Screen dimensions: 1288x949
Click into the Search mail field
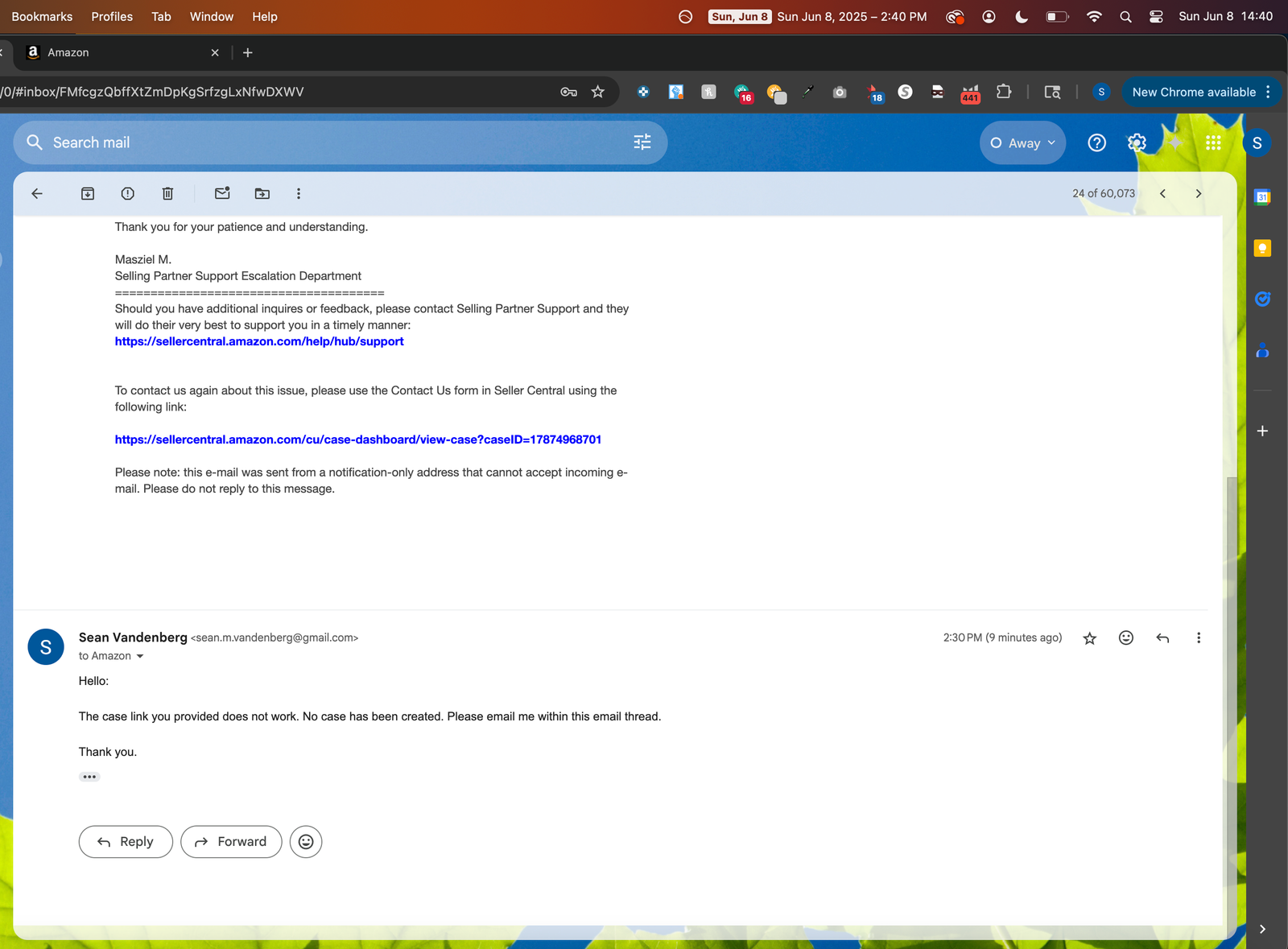338,142
